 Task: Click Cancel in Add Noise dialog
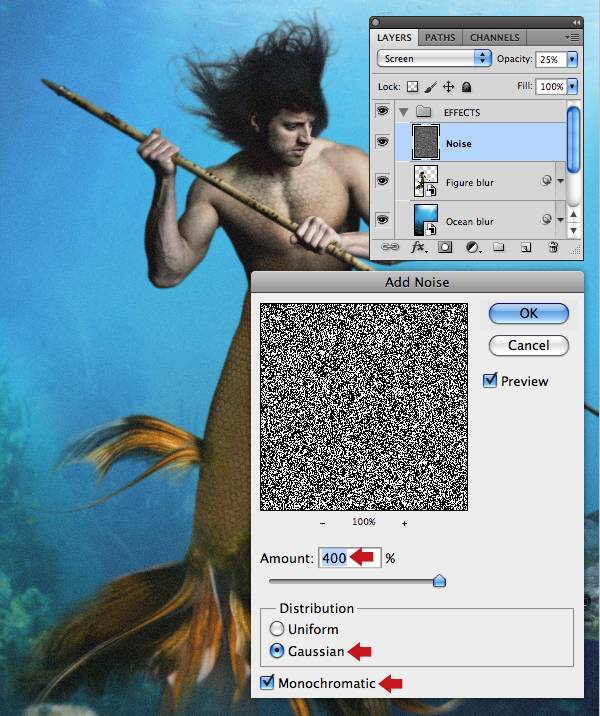[x=529, y=345]
